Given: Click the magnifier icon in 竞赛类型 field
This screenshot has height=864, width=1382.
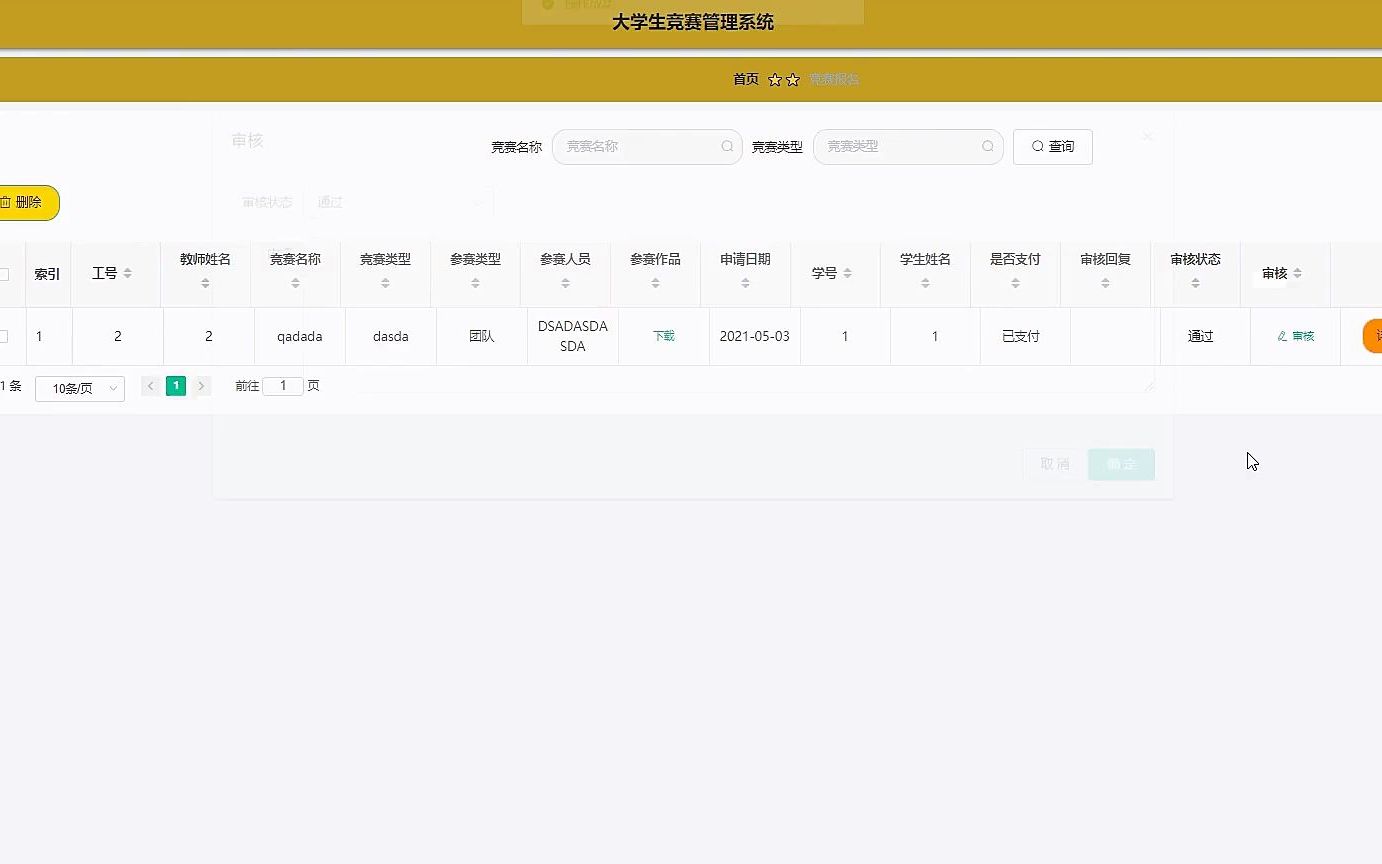Looking at the screenshot, I should point(987,146).
